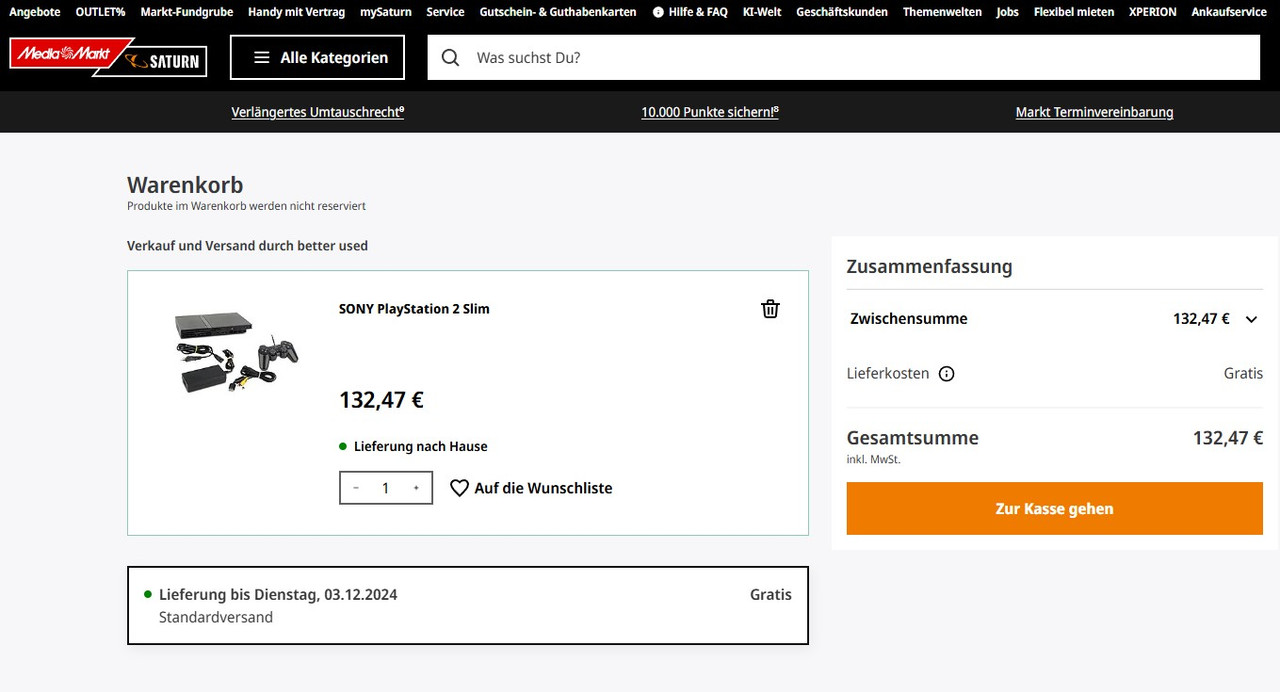Click the Hilfe & FAQ icon
Image resolution: width=1280 pixels, height=692 pixels.
(658, 12)
